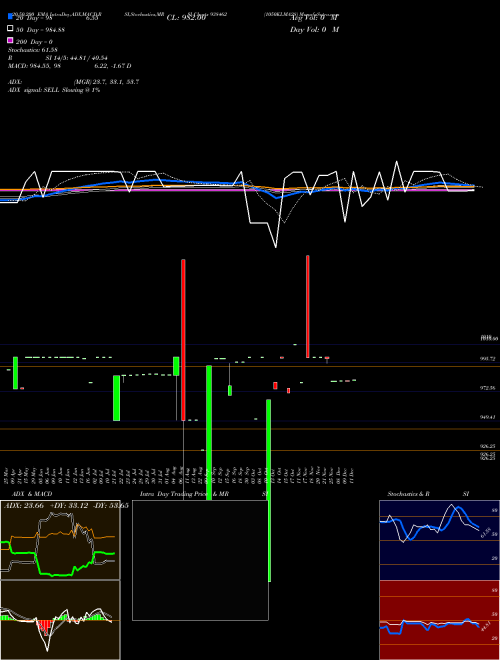Click the 'Day Vol: 0 M' text

coord(314,29)
